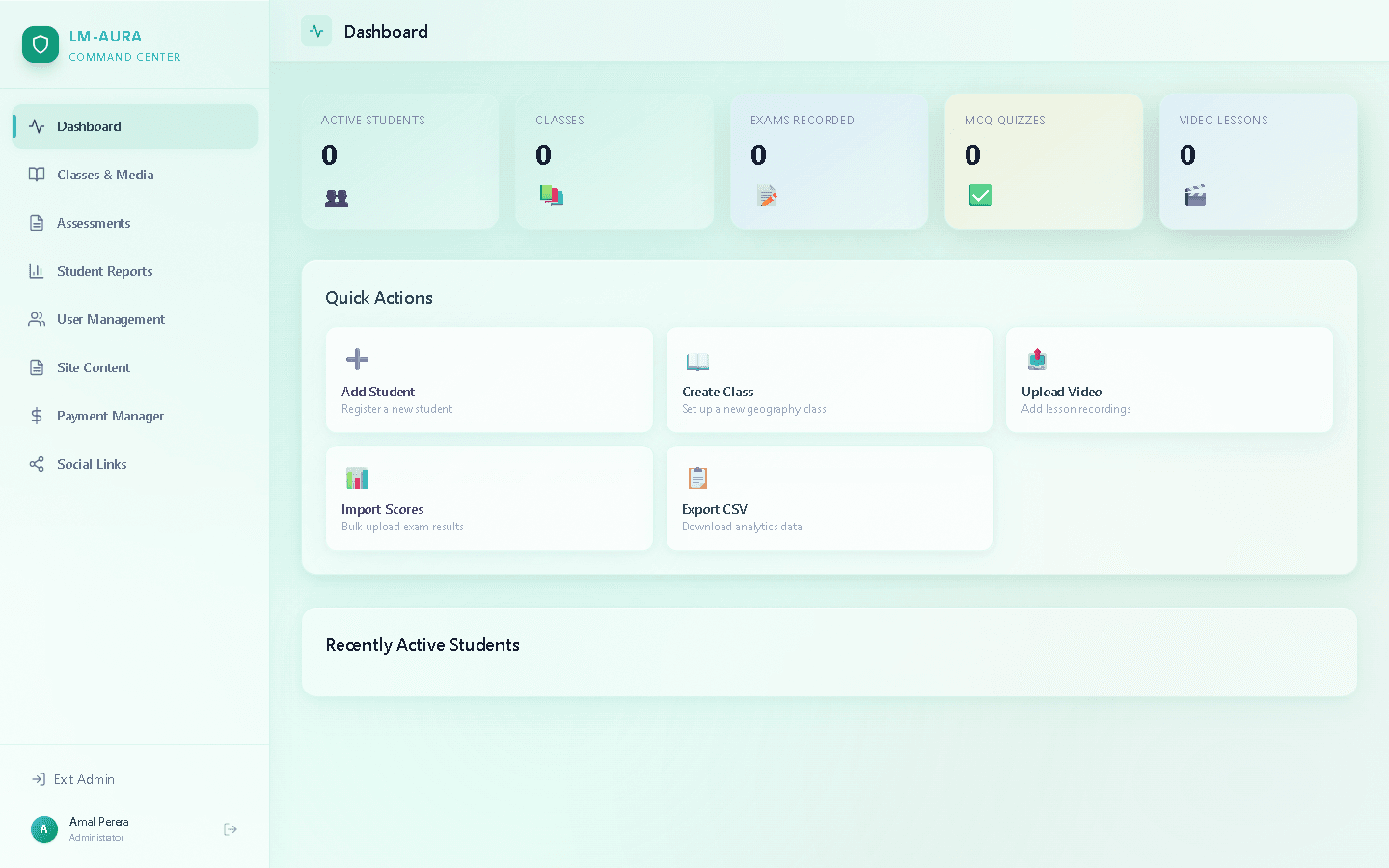This screenshot has height=868, width=1389.
Task: Click the User Management people icon
Action: pos(37,319)
